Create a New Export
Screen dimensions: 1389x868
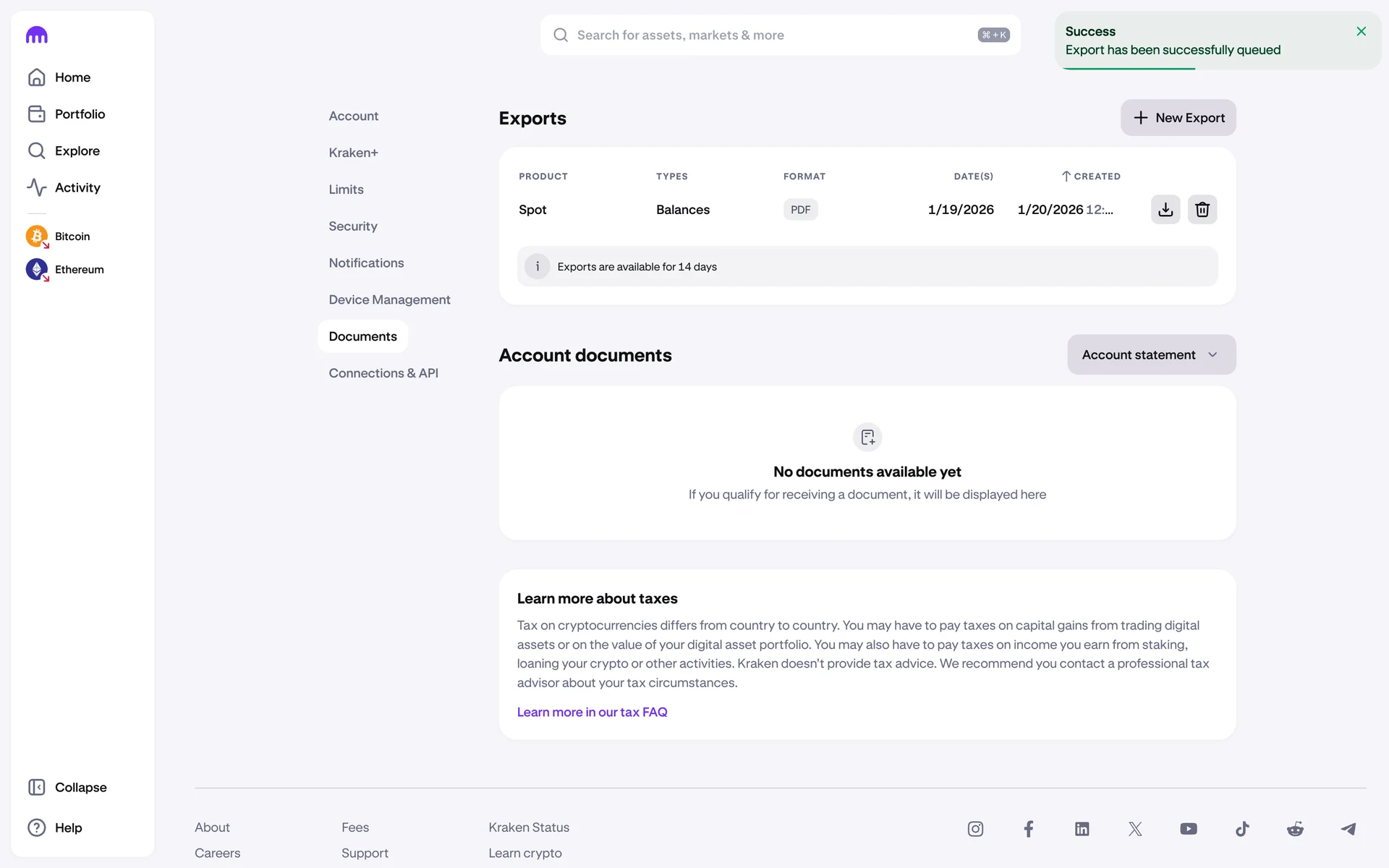[1178, 118]
